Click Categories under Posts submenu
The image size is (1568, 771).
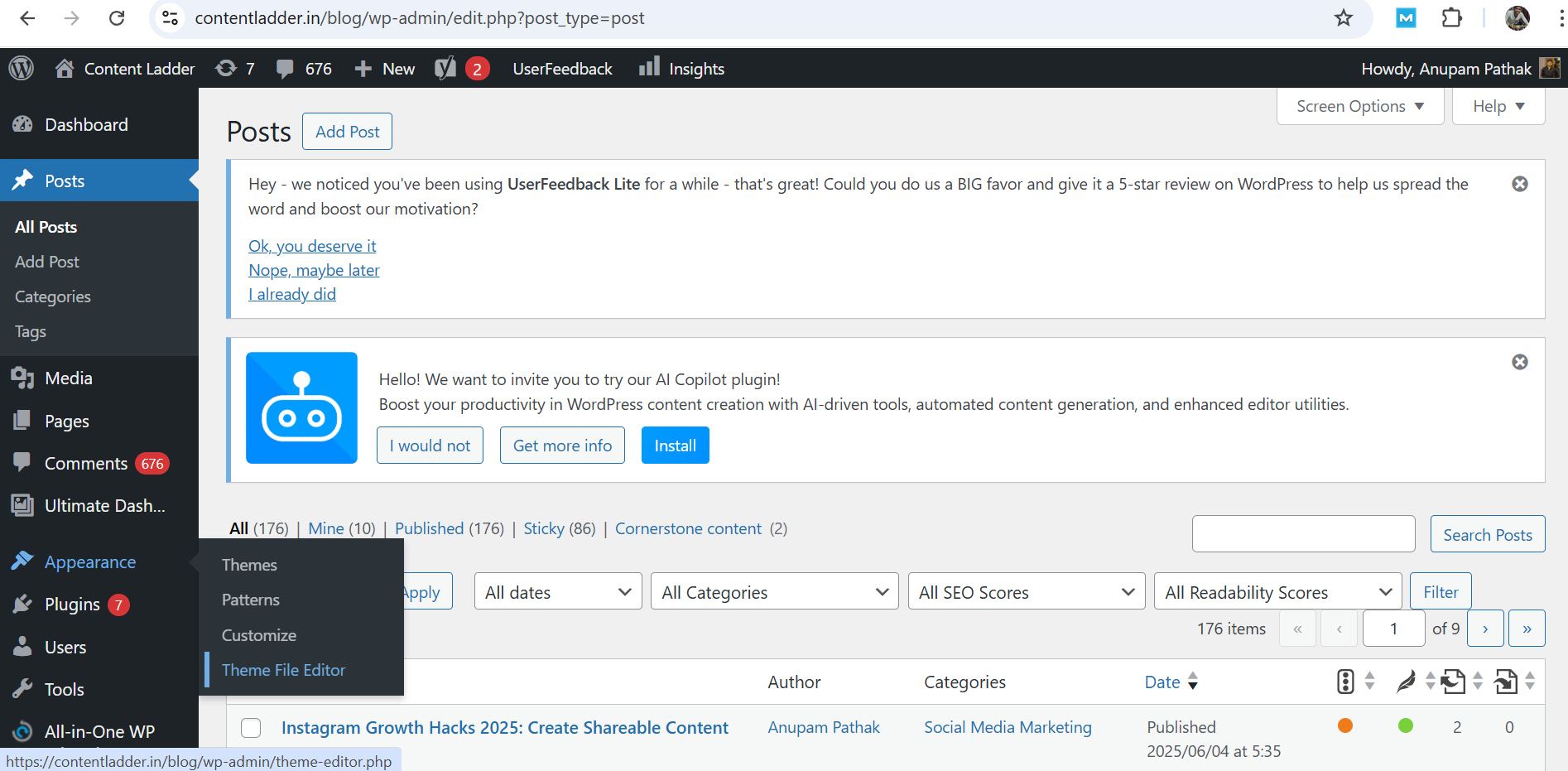(x=53, y=296)
